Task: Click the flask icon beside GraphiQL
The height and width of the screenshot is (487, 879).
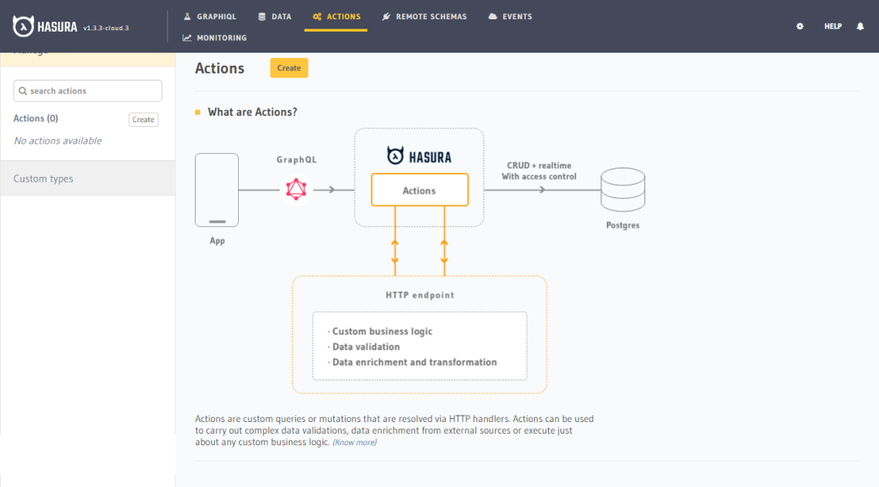Action: coord(187,17)
